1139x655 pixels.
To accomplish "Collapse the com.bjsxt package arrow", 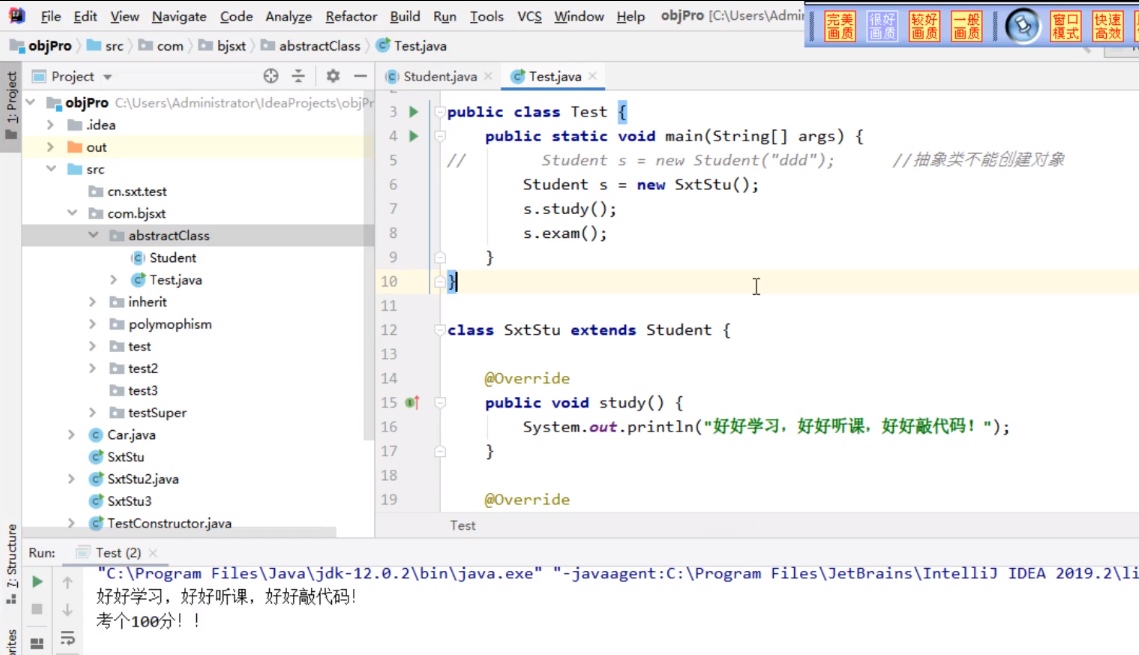I will 72,213.
